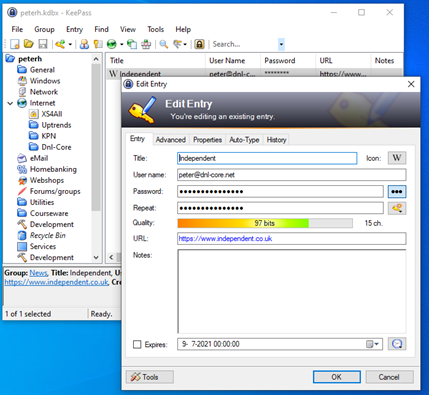
Task: Click the Perform Auto-Type toolbar icon
Action: coord(146,44)
